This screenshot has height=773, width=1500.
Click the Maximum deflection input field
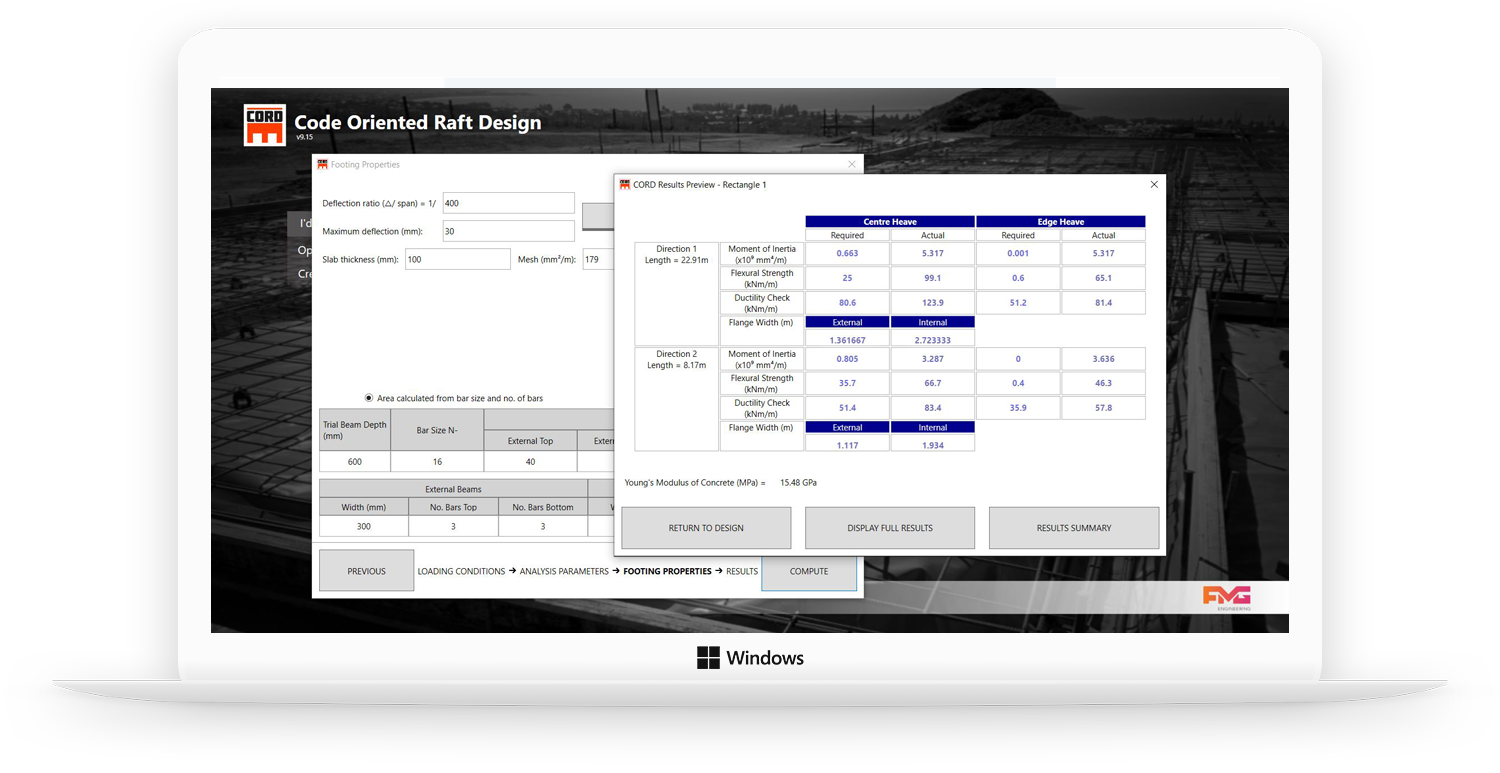coord(508,231)
